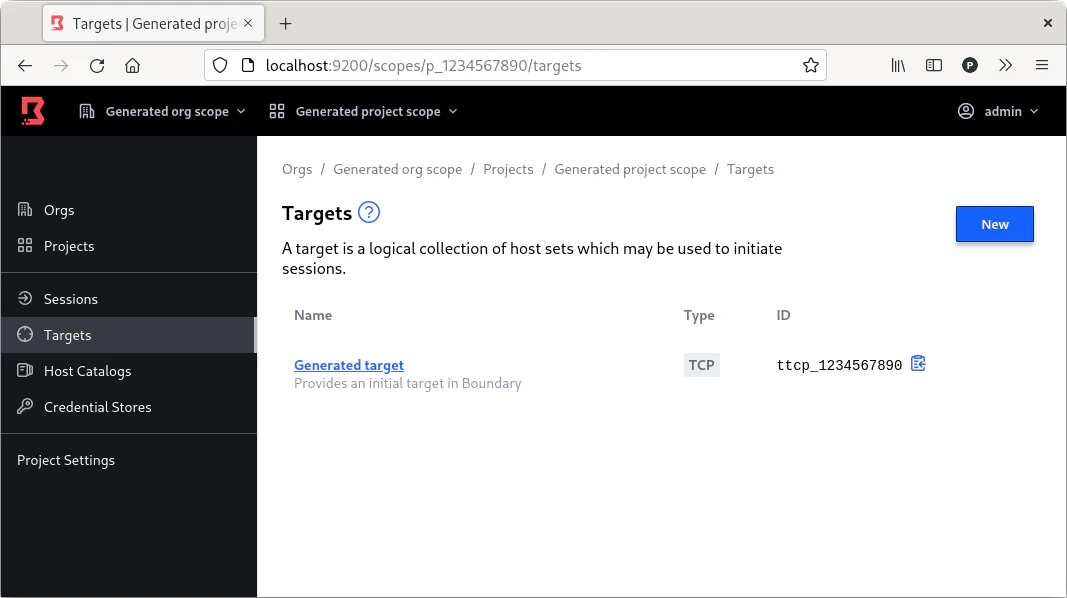Viewport: 1067px width, 598px height.
Task: Copy the target ID ttcp_1234567890
Action: click(918, 364)
